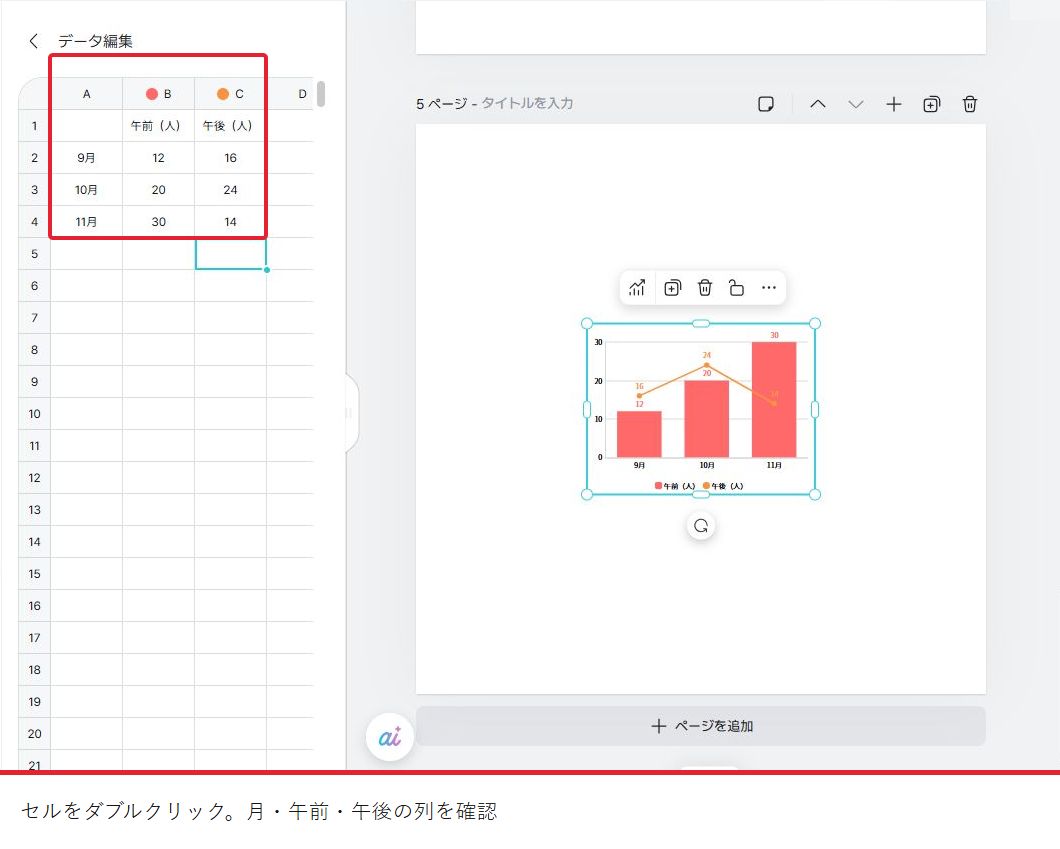1060x849 pixels.
Task: Select the cell 午前（人）
Action: (158, 126)
